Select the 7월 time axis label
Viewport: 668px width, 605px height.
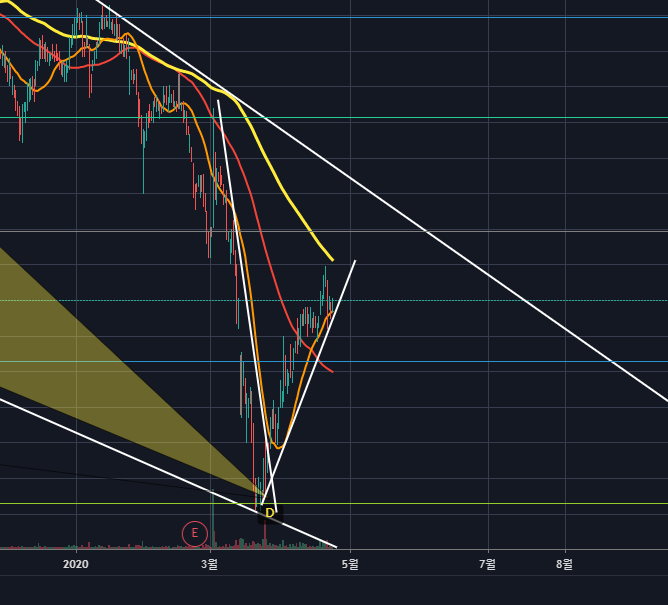point(488,564)
